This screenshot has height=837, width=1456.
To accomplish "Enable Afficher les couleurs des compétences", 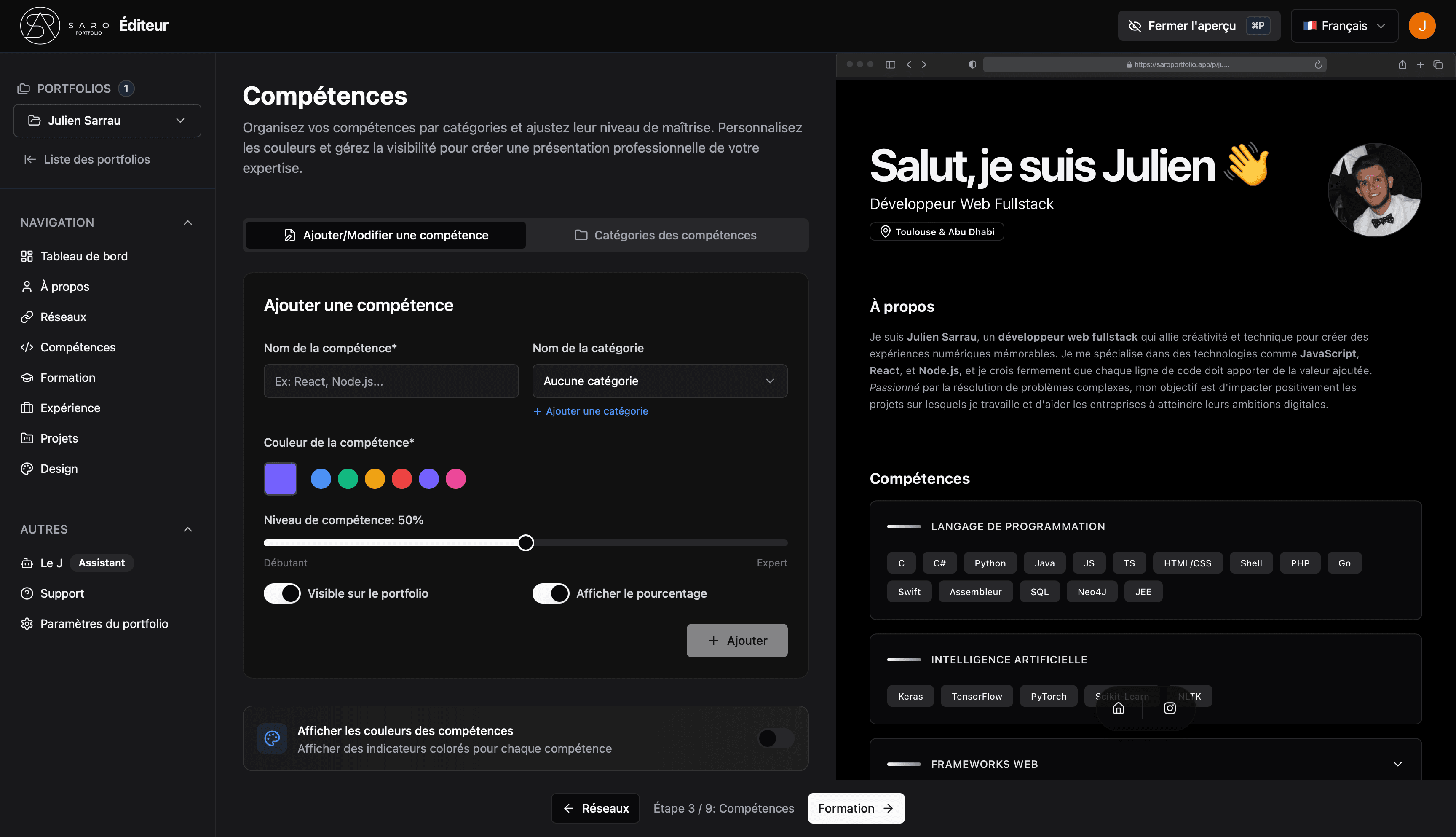I will (x=774, y=738).
